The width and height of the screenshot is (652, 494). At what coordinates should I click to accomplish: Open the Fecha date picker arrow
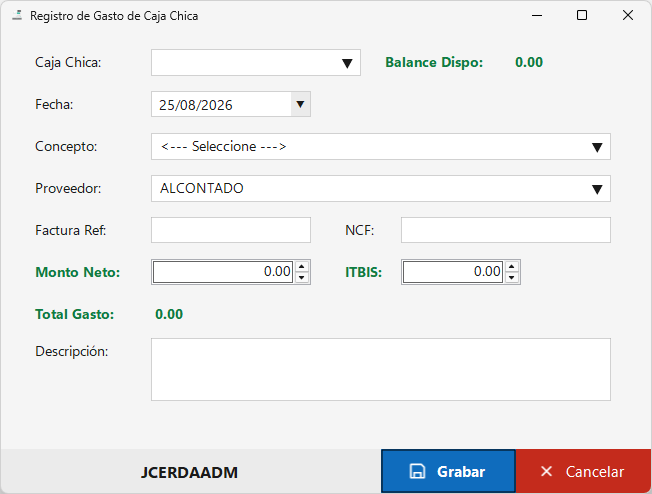pyautogui.click(x=300, y=104)
